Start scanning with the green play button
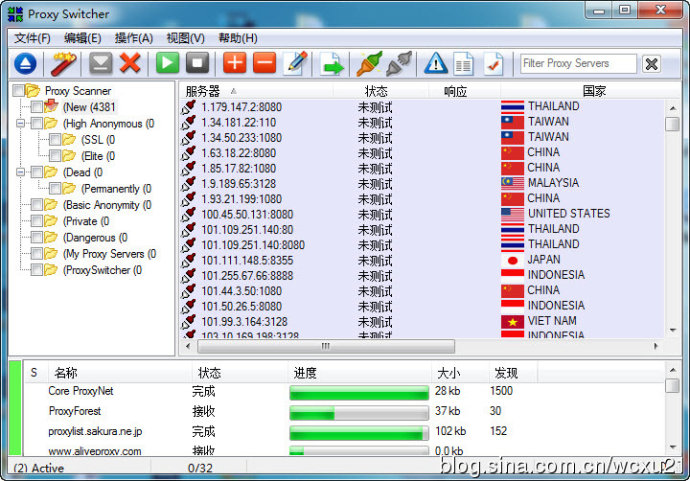The width and height of the screenshot is (690, 481). 168,63
